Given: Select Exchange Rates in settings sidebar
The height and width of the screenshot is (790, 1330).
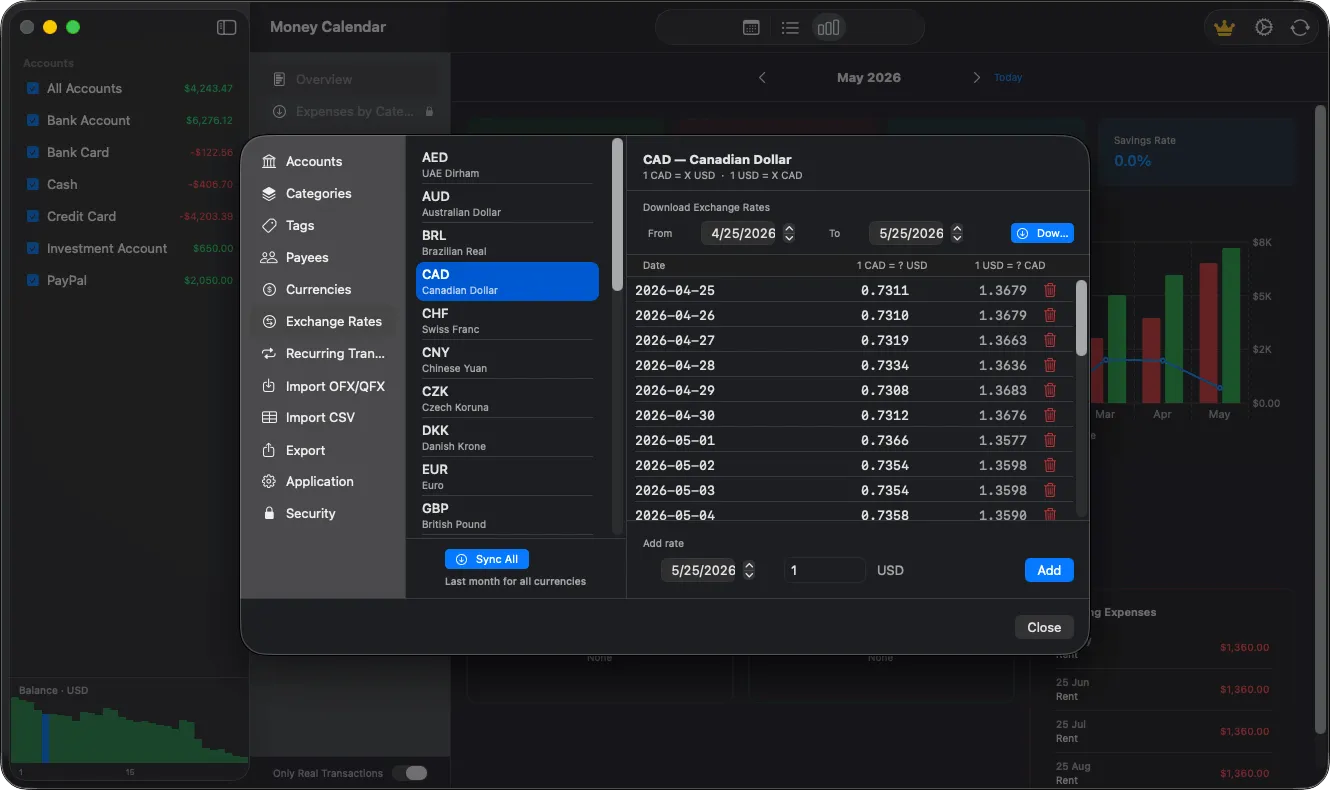Looking at the screenshot, I should pyautogui.click(x=321, y=321).
